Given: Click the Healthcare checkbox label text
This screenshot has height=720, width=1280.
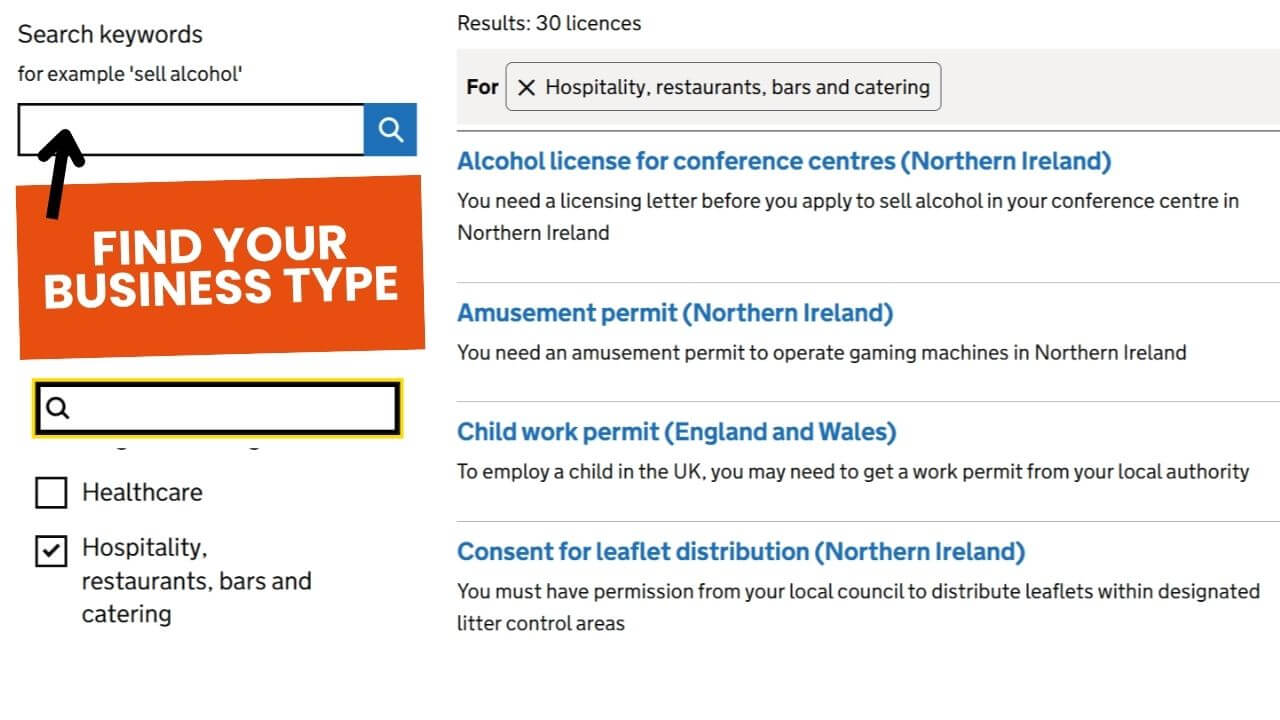Looking at the screenshot, I should click(142, 492).
